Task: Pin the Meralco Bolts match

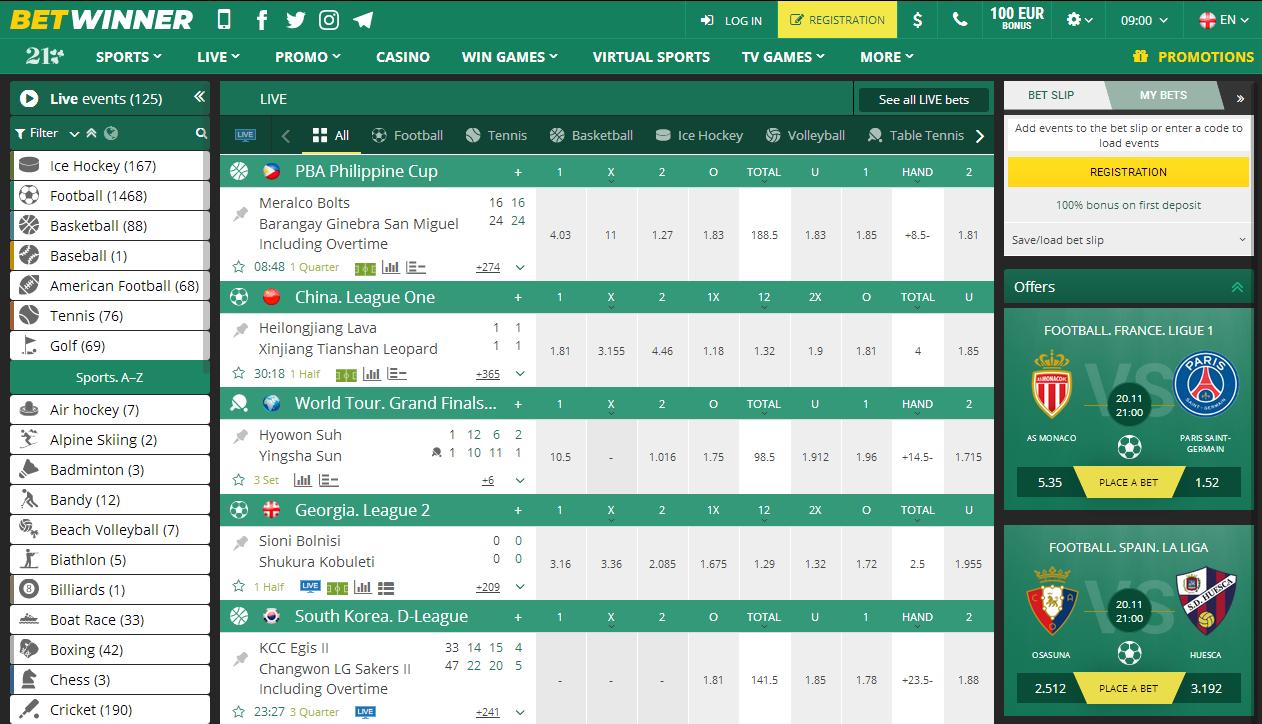Action: click(x=240, y=213)
